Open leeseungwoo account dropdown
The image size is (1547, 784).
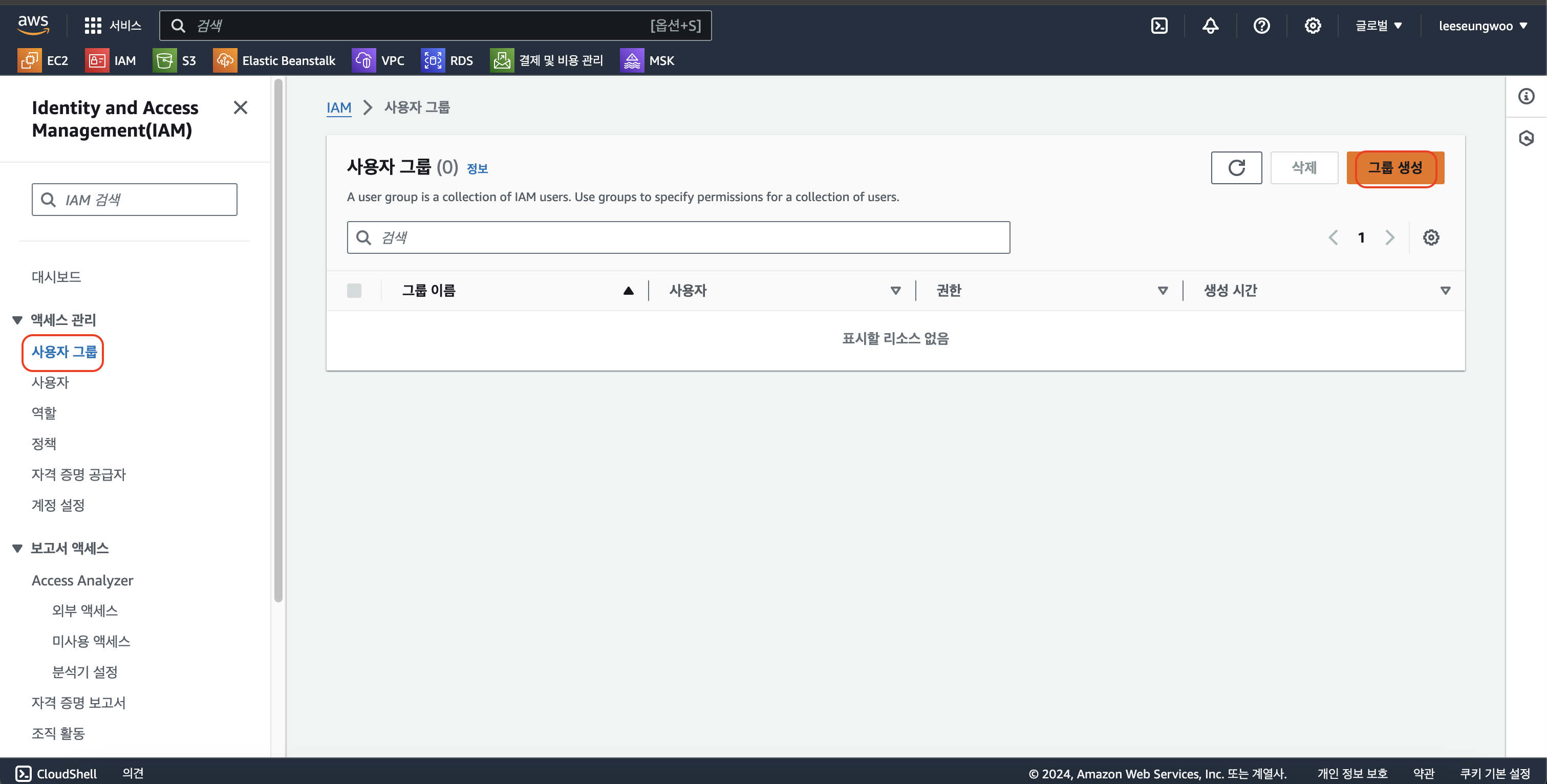click(1482, 25)
